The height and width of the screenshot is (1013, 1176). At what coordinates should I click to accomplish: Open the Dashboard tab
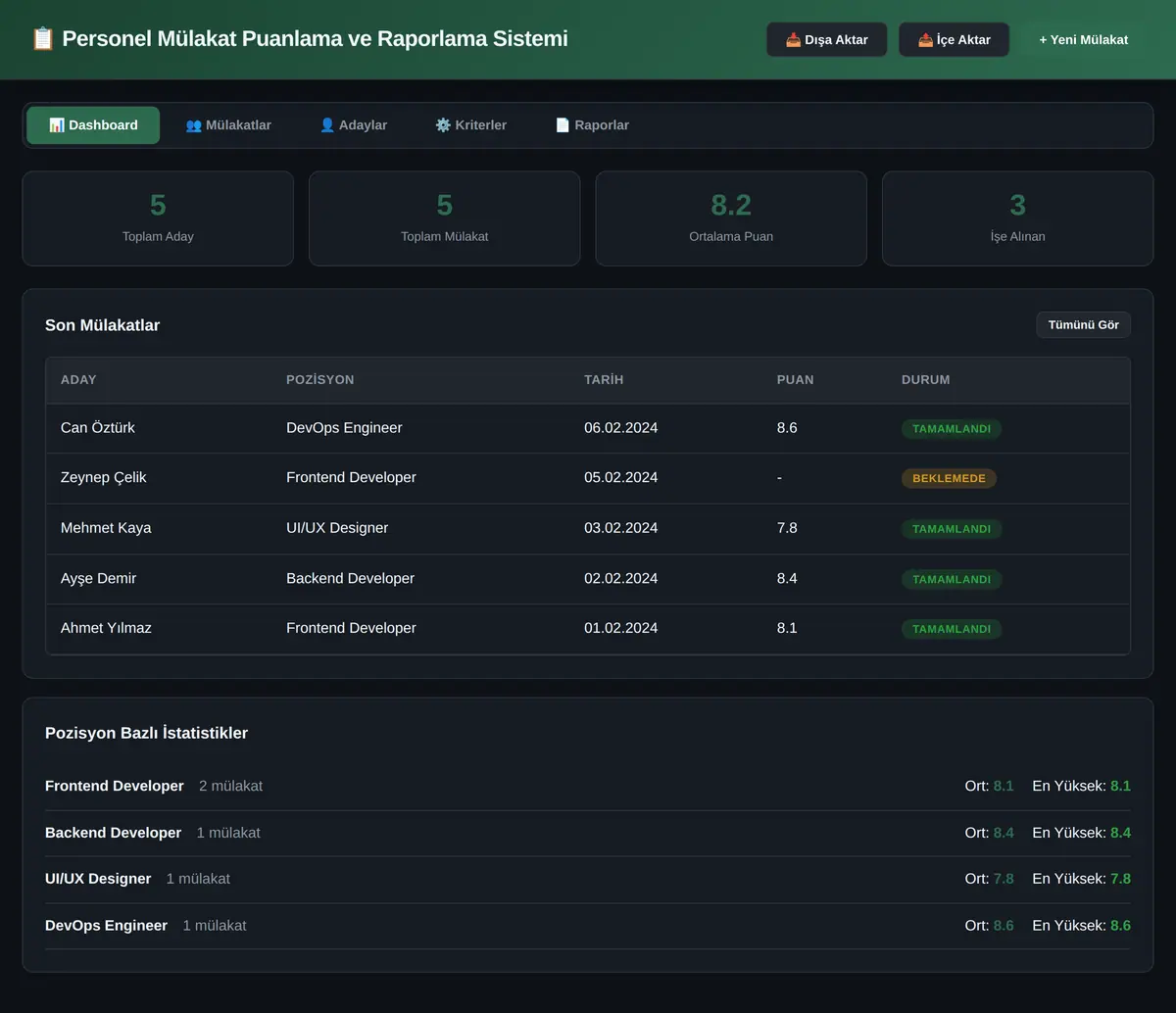click(x=93, y=125)
